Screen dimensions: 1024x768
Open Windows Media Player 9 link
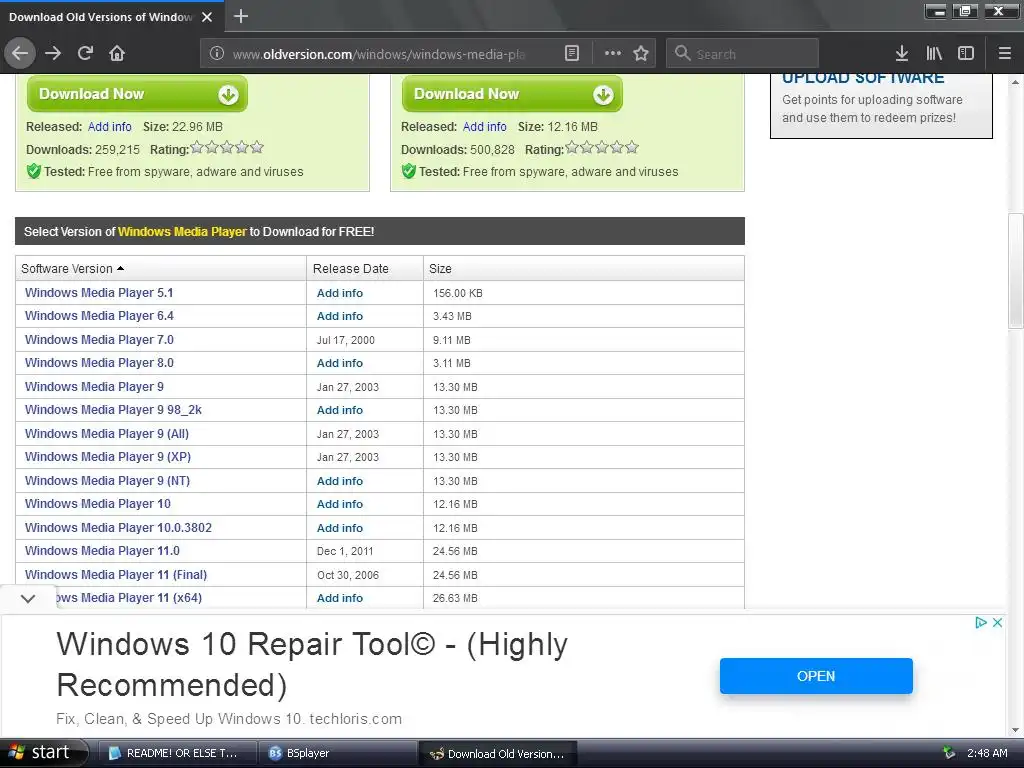[94, 387]
